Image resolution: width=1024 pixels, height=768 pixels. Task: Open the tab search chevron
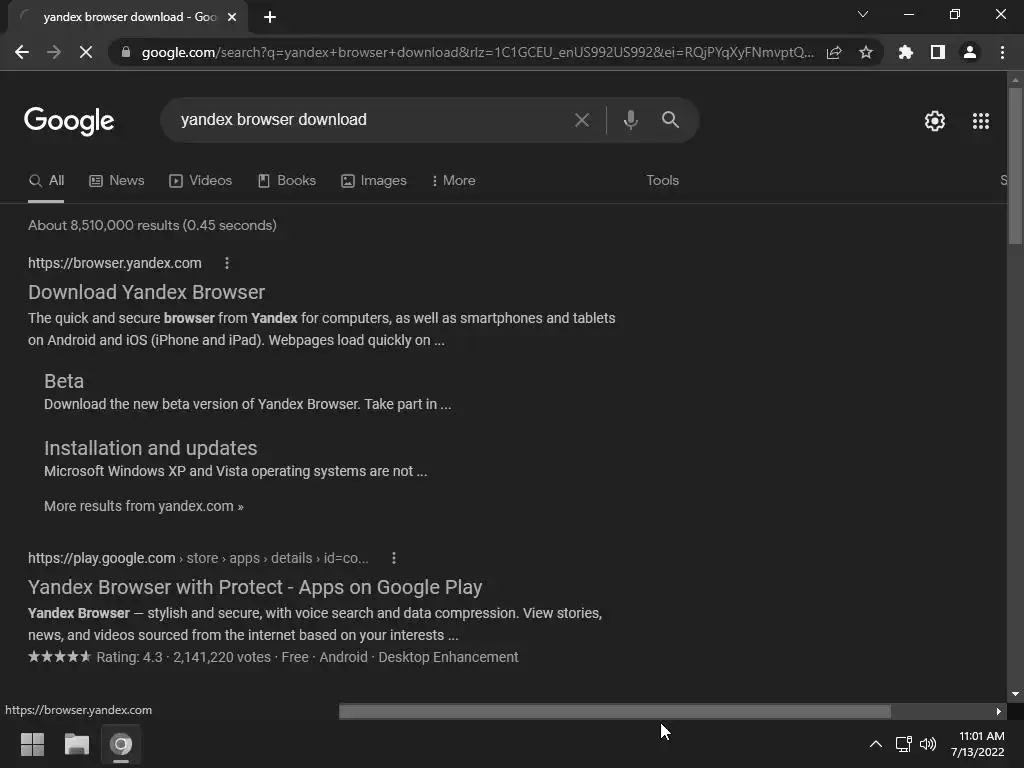863,14
